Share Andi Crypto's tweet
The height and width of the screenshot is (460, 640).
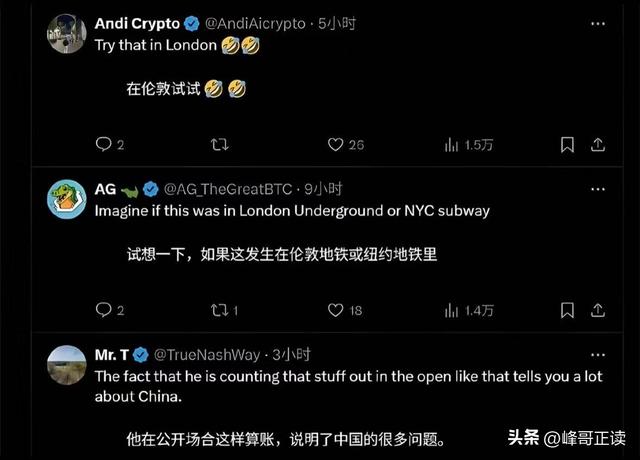coord(597,145)
